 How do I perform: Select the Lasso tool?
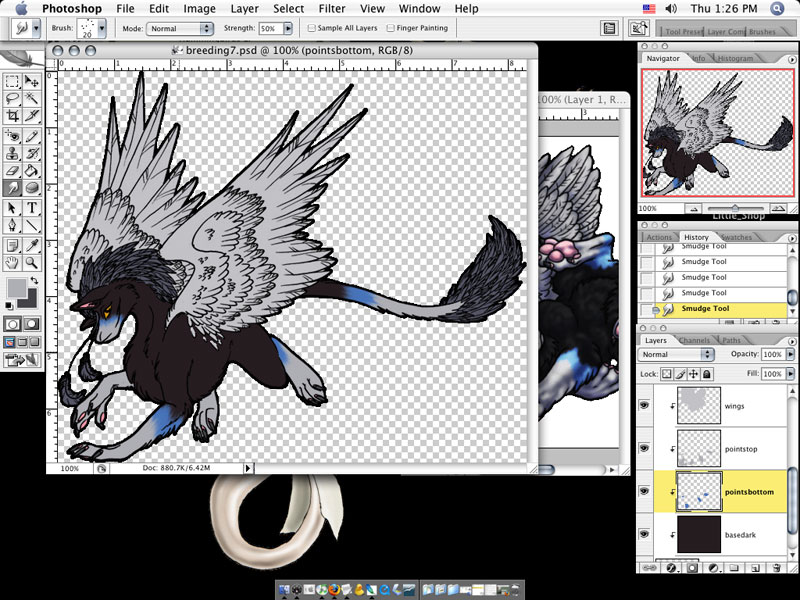(12, 98)
